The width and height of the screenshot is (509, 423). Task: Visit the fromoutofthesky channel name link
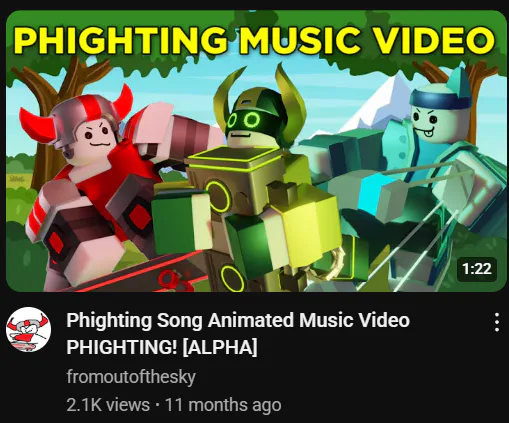coord(131,377)
